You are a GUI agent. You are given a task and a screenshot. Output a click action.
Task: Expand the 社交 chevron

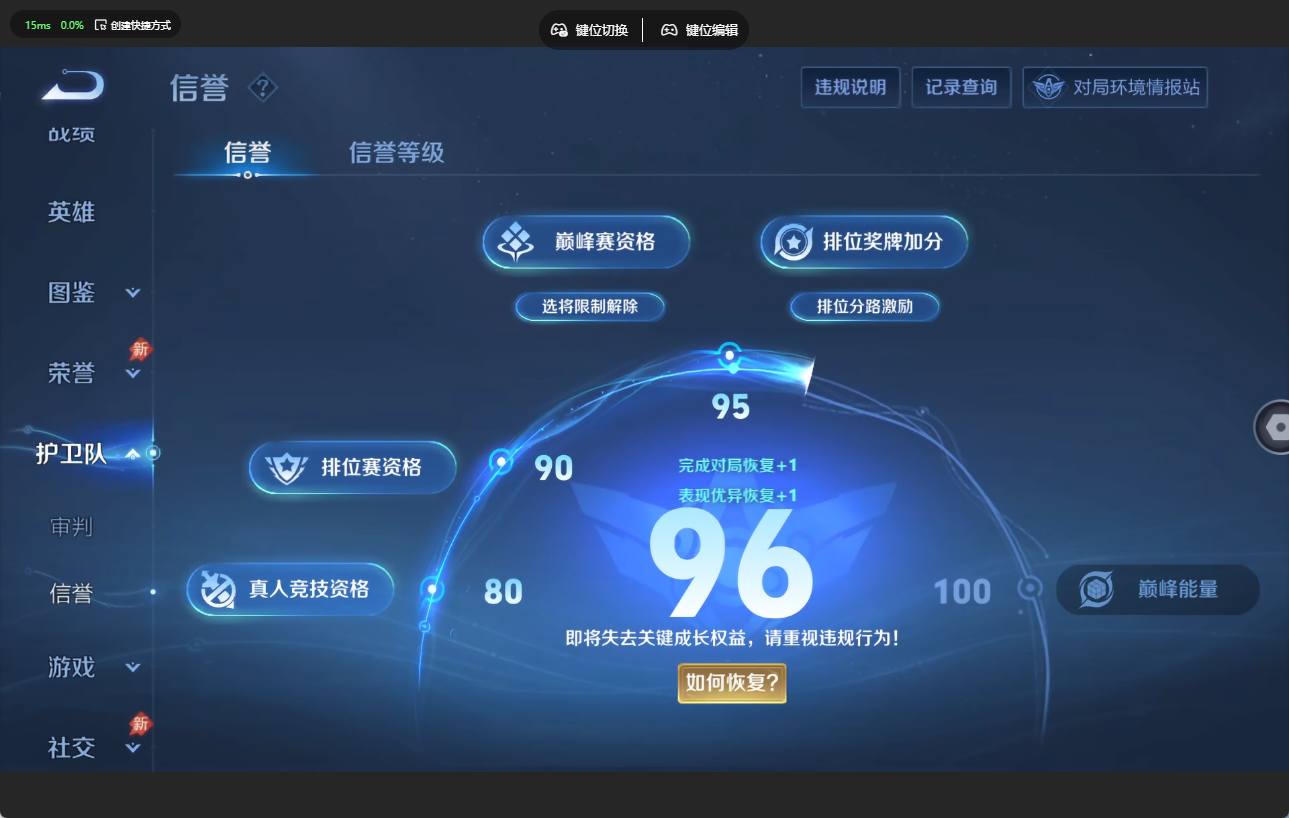(133, 748)
